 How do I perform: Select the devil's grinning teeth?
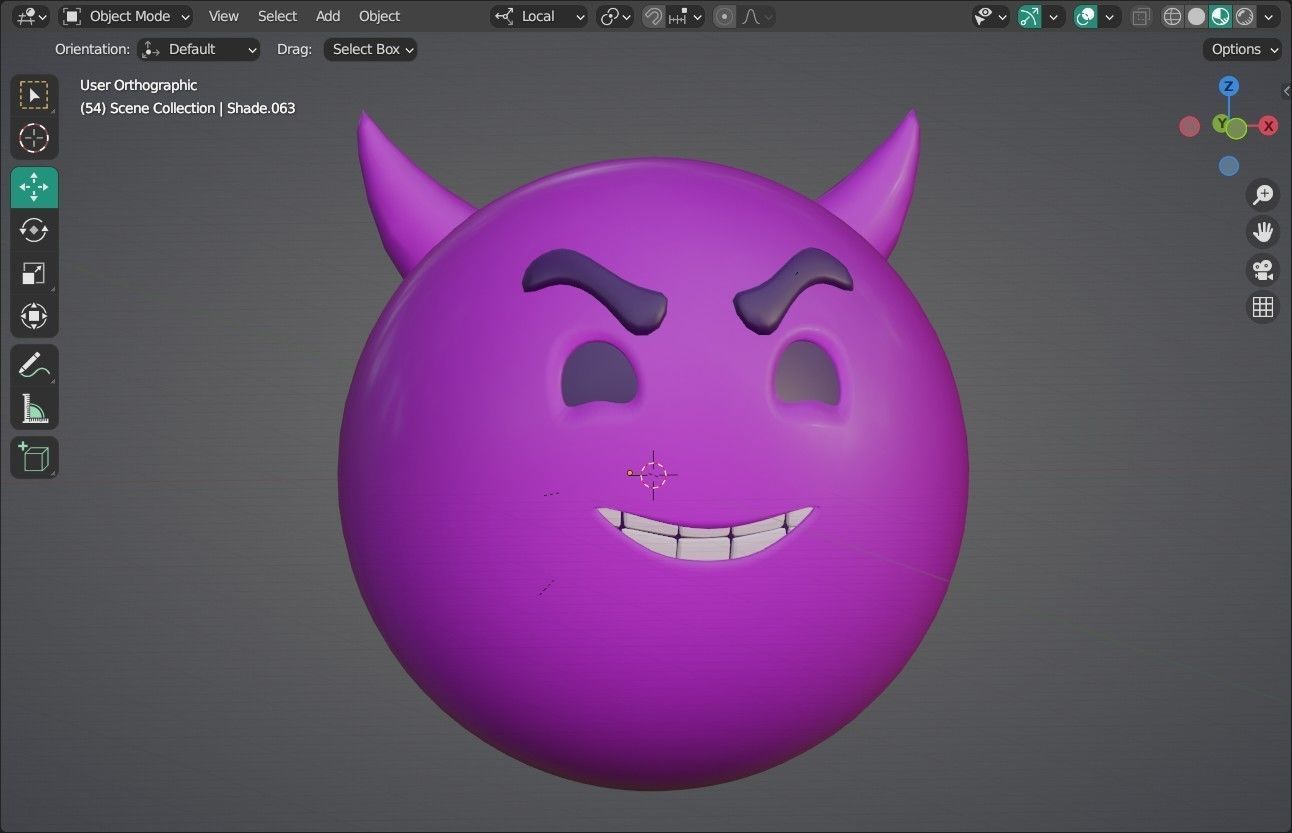click(x=705, y=533)
